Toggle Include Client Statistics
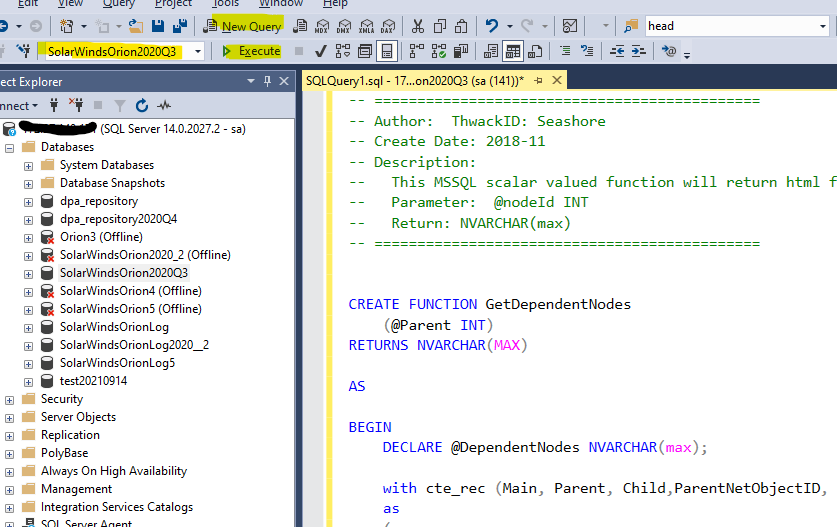This screenshot has height=527, width=837. pos(461,51)
